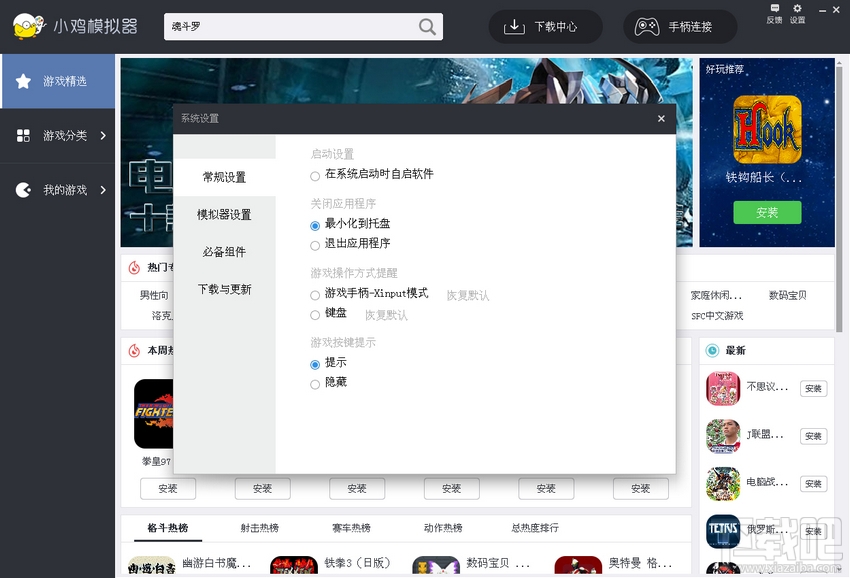Viewport: 850px width, 578px height.
Task: Select the 键盘 gameplay mode option
Action: click(314, 315)
